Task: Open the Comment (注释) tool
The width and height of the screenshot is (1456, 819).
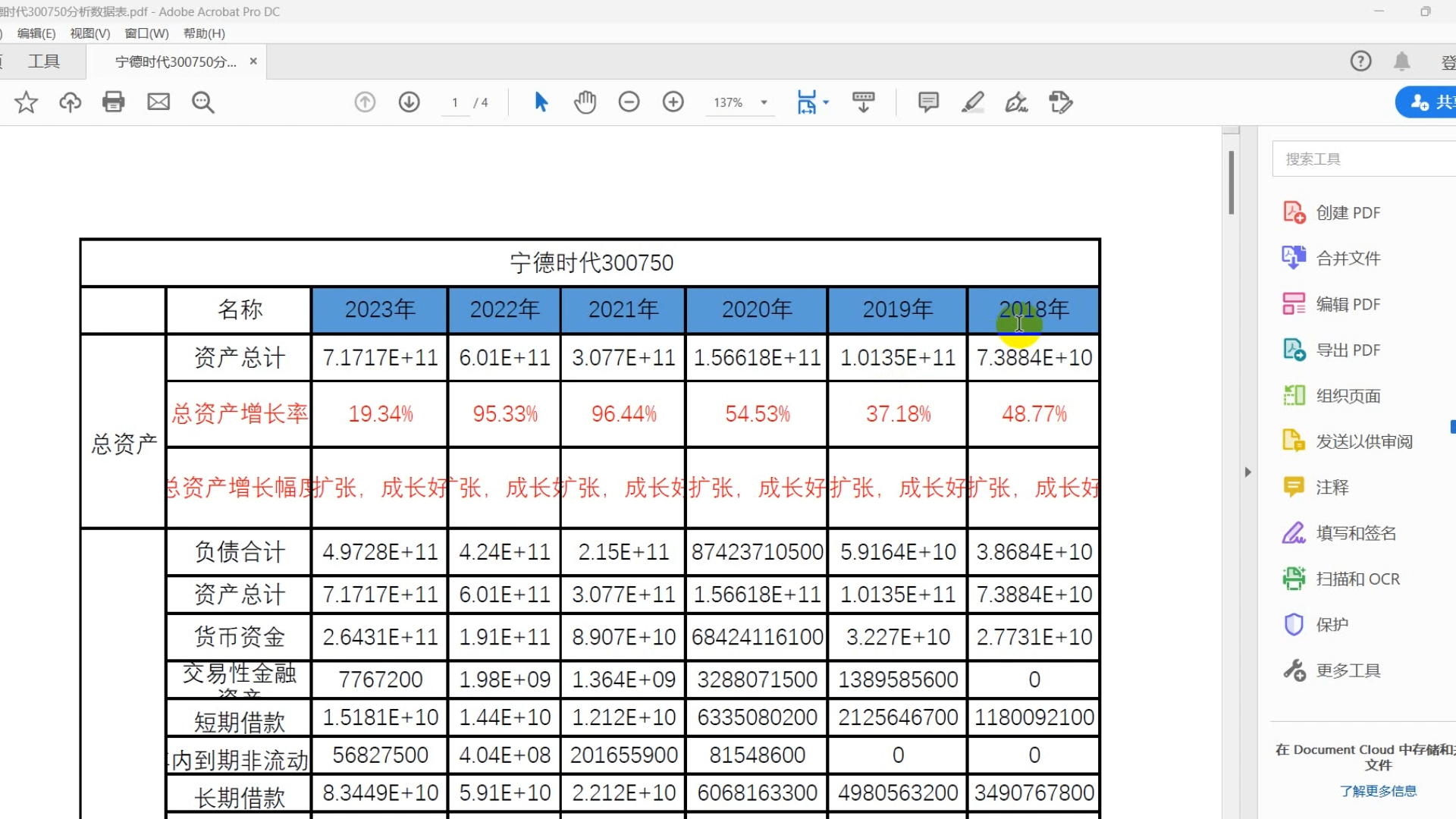Action: 1316,487
